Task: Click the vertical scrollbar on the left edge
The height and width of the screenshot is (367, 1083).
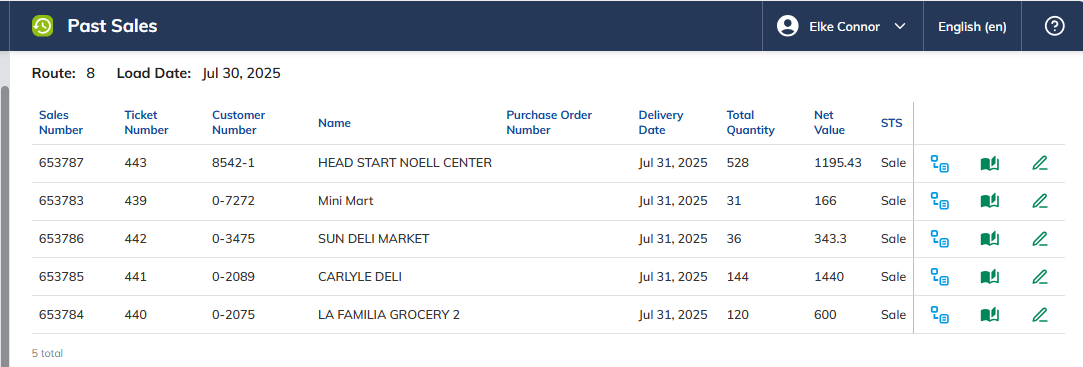Action: tap(5, 221)
